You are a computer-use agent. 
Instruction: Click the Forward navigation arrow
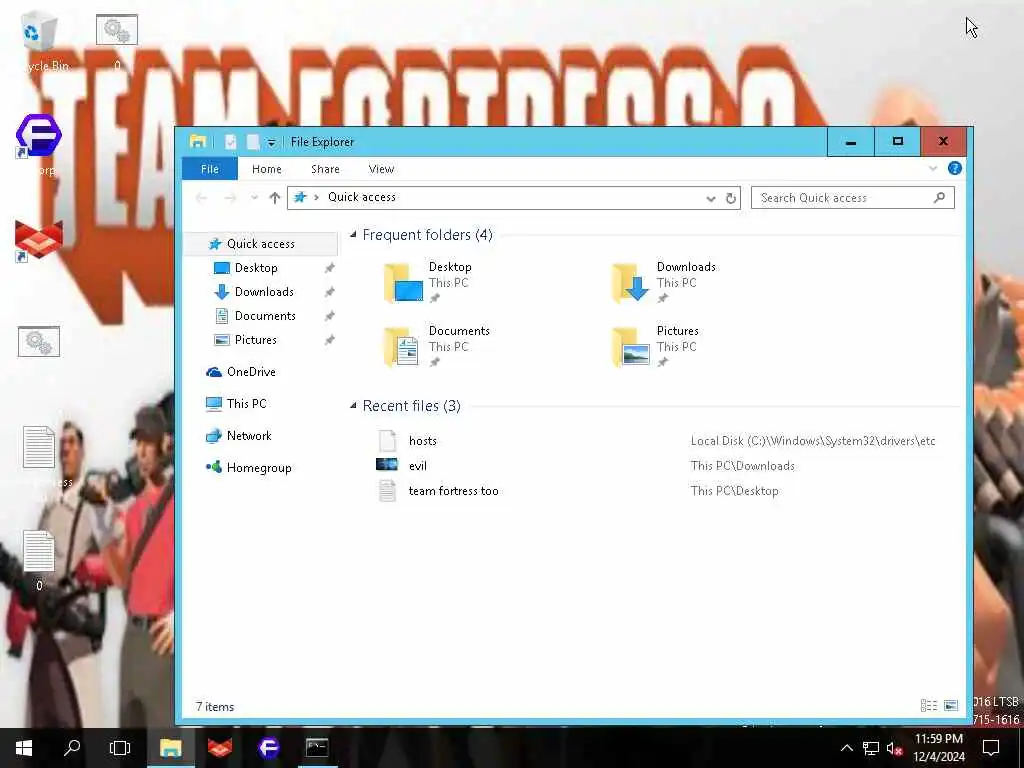[230, 198]
